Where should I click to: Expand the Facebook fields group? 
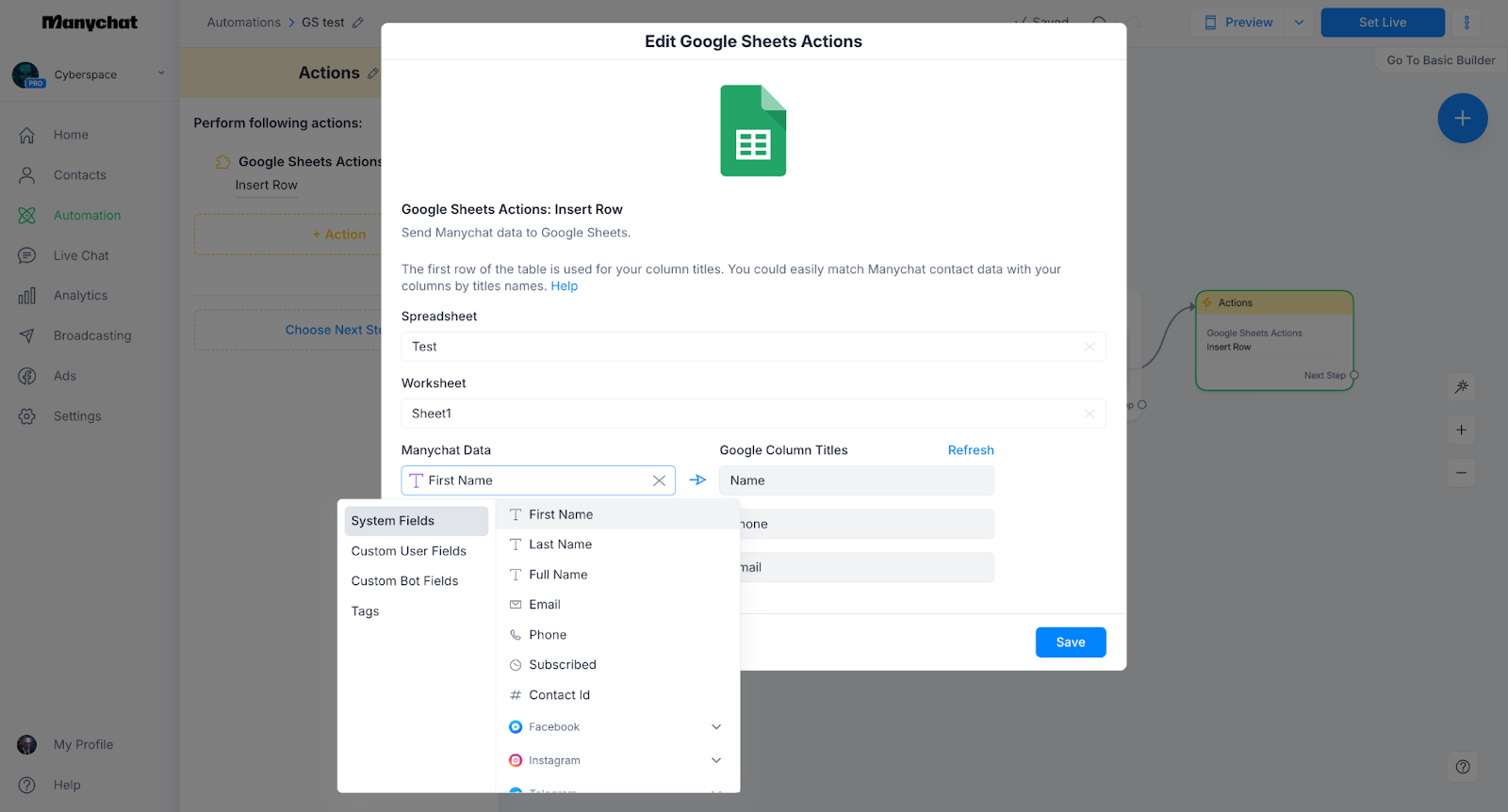click(x=715, y=727)
